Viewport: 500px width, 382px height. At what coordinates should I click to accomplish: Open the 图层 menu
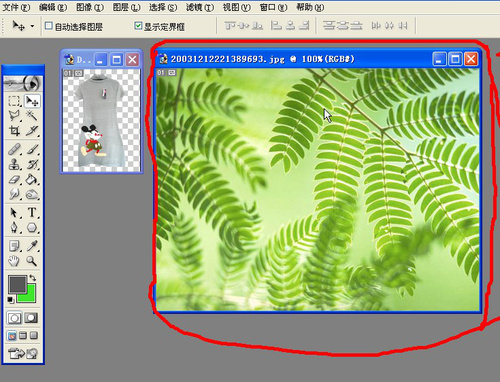point(126,7)
